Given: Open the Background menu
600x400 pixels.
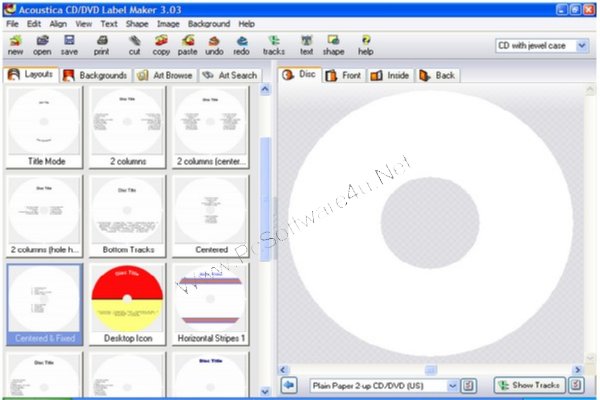Looking at the screenshot, I should coord(209,24).
